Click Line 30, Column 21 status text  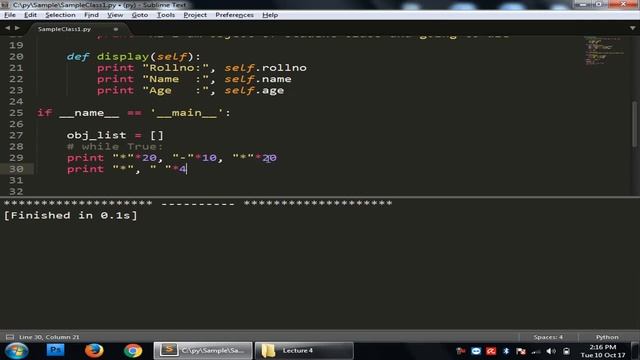[x=49, y=337]
